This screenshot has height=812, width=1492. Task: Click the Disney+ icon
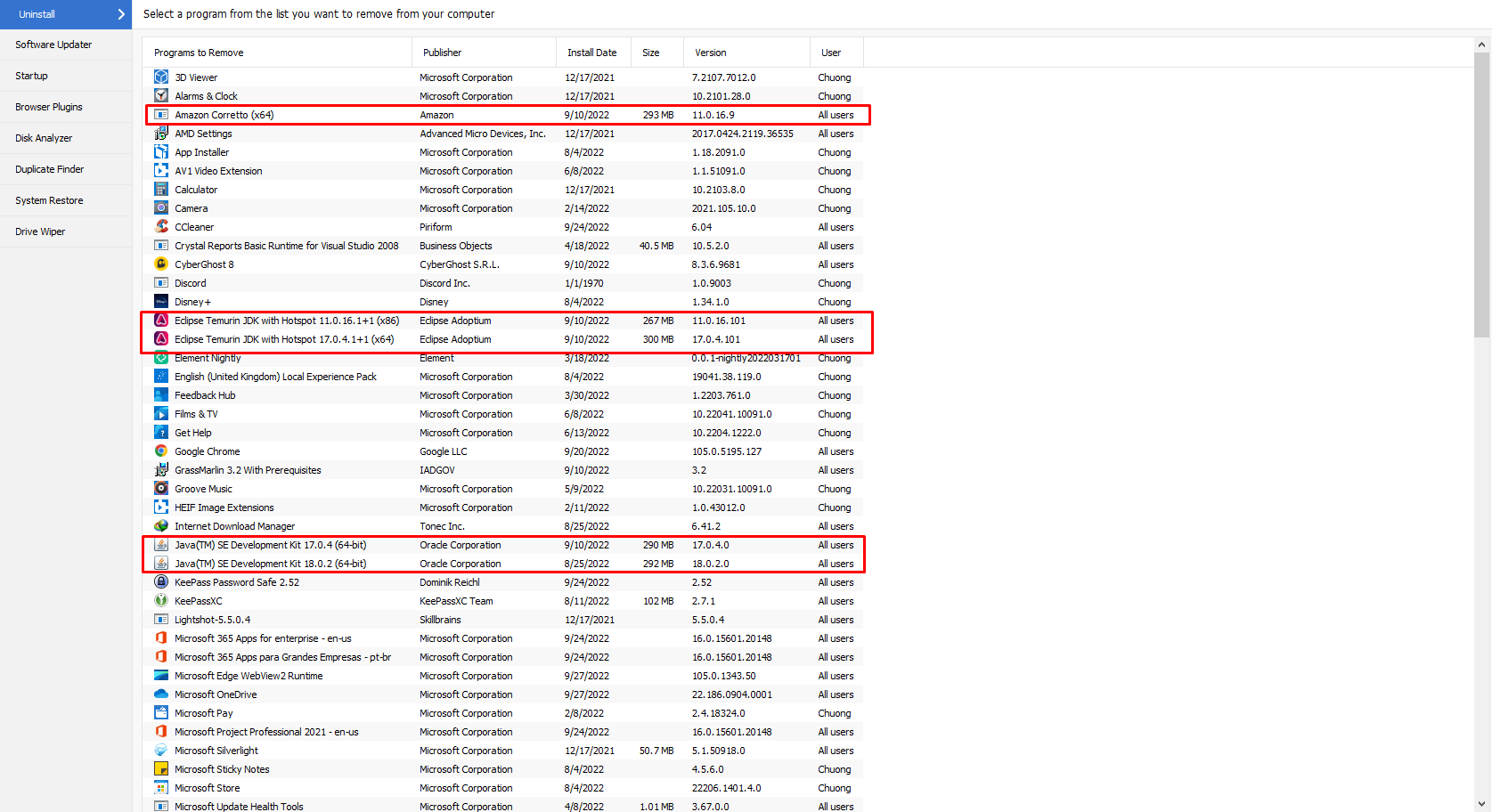point(161,302)
